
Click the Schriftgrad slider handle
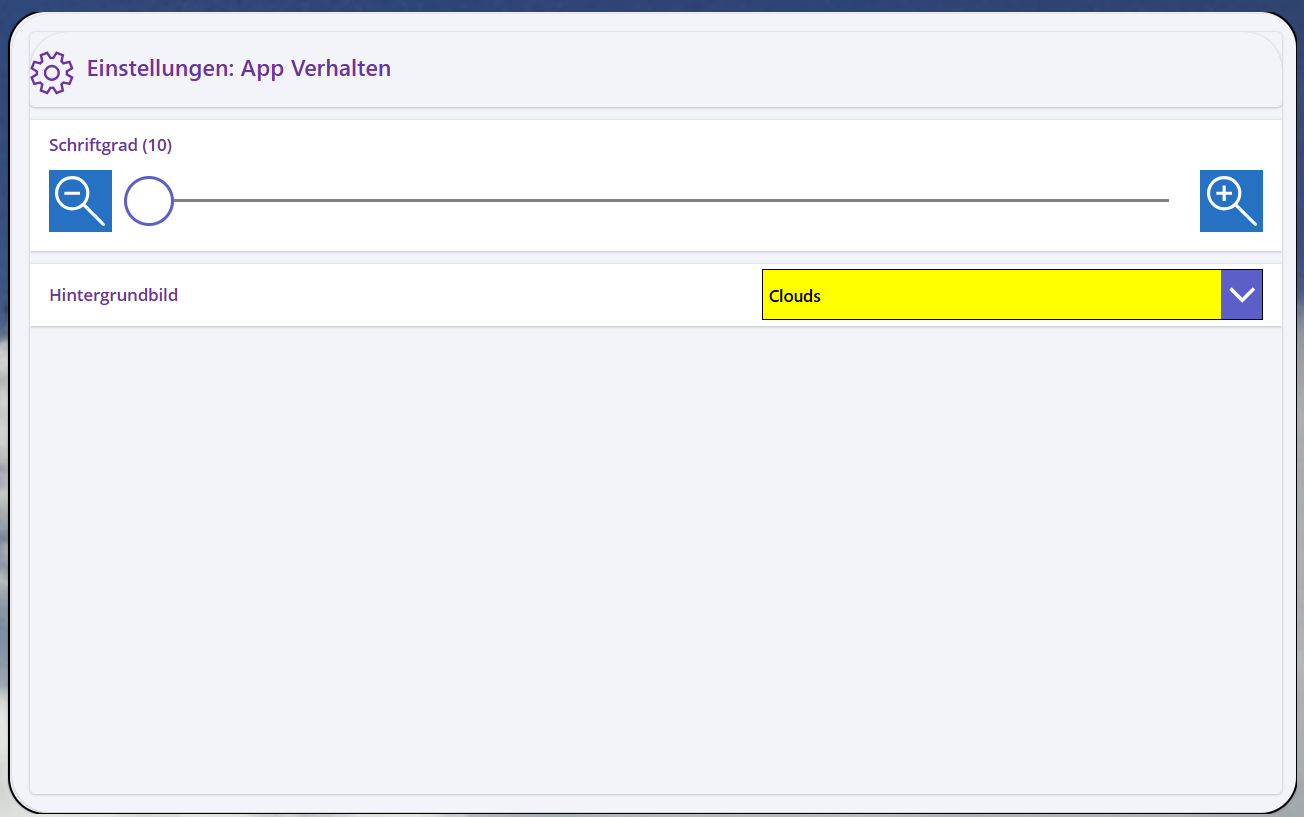pos(149,201)
